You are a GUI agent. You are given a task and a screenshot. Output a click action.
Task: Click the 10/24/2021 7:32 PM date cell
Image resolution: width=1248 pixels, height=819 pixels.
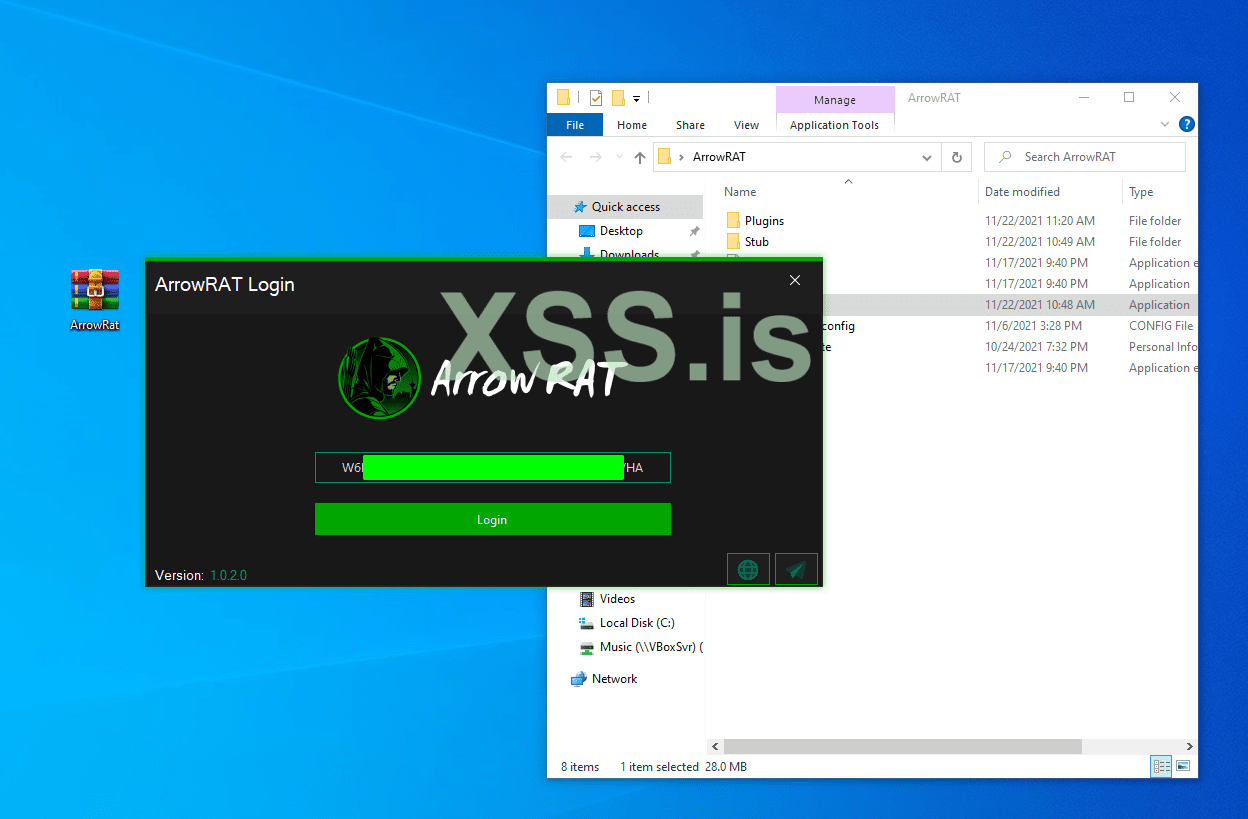(1036, 347)
